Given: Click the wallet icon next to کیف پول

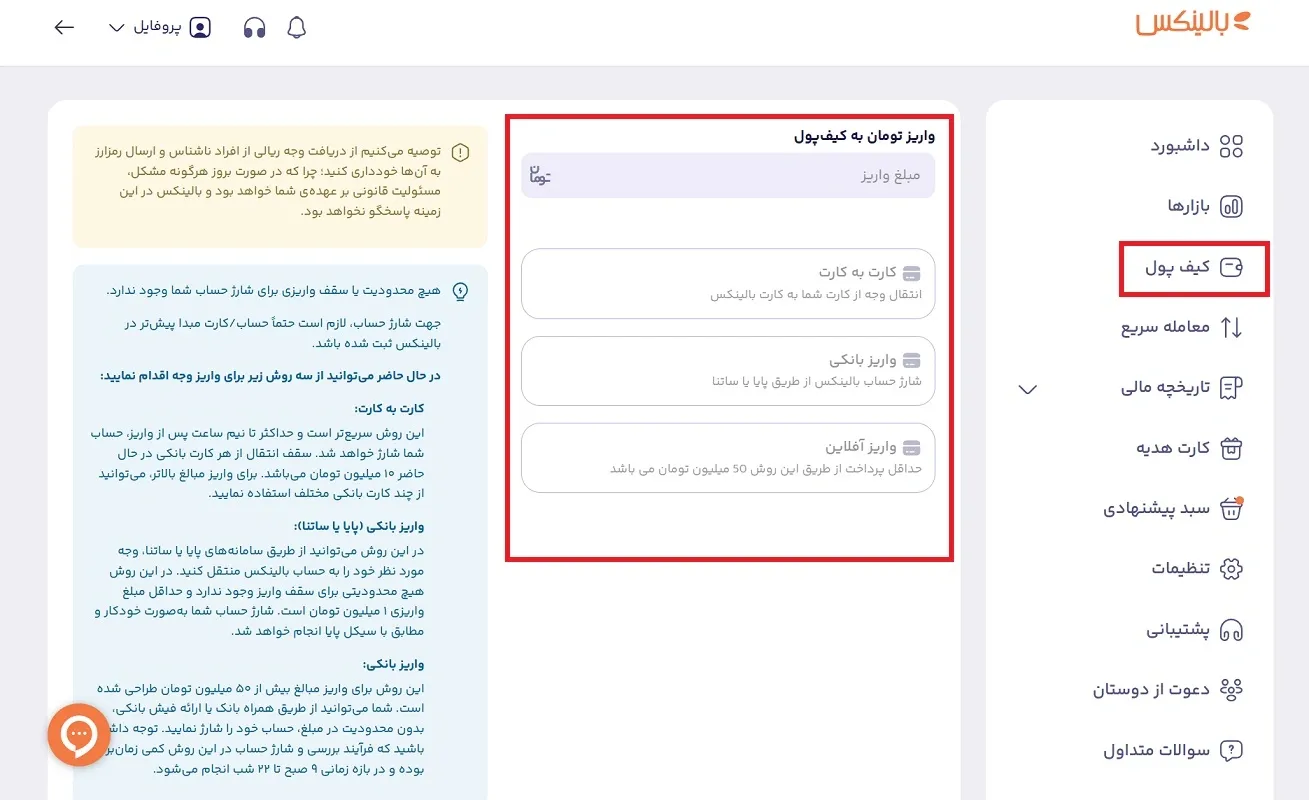Looking at the screenshot, I should 1232,268.
